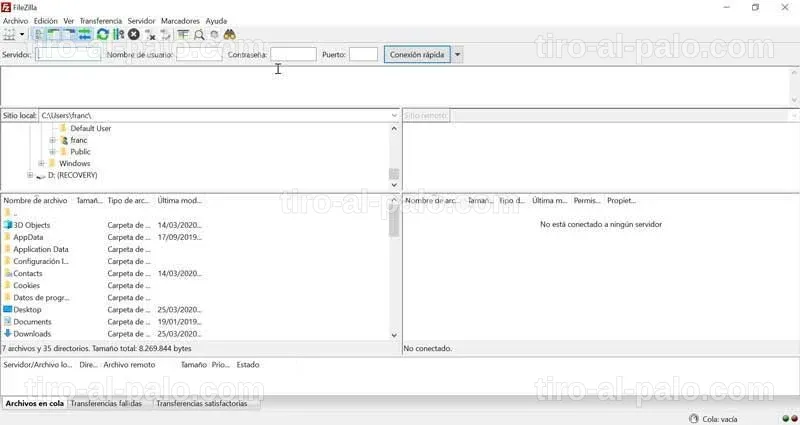Switch to Archivos en cola tab
The width and height of the screenshot is (800, 425).
[34, 403]
